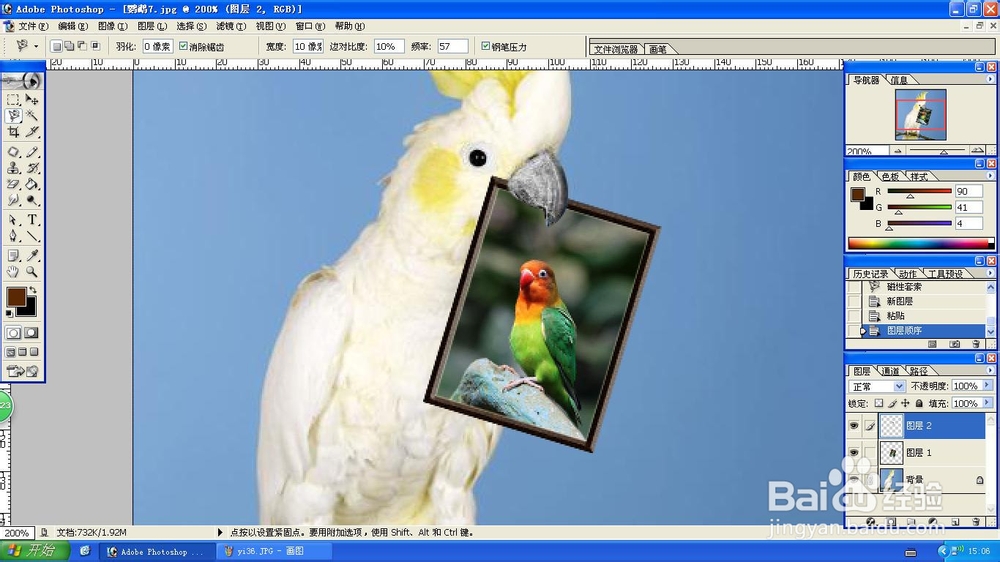
Task: Open the 滤镜 (Filter) menu
Action: tap(230, 26)
